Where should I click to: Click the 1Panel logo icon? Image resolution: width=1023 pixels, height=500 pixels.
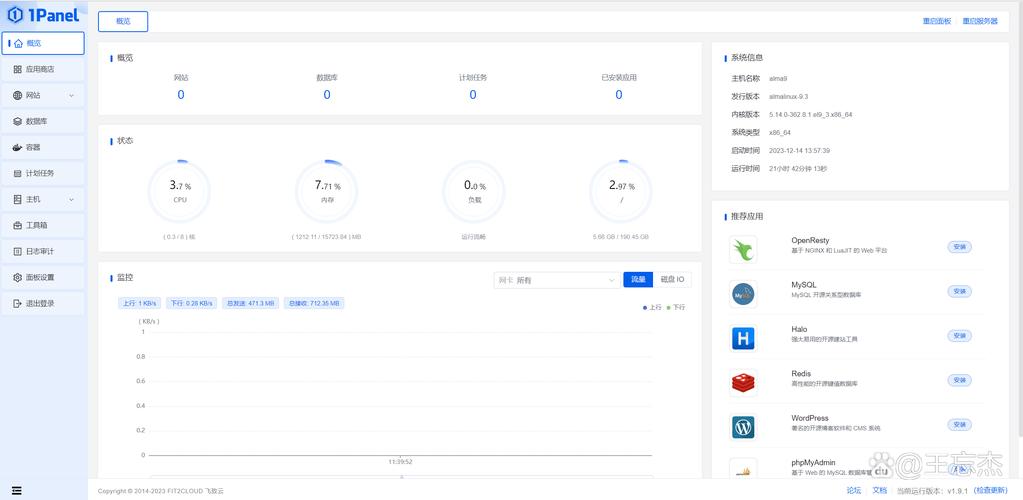(15, 15)
